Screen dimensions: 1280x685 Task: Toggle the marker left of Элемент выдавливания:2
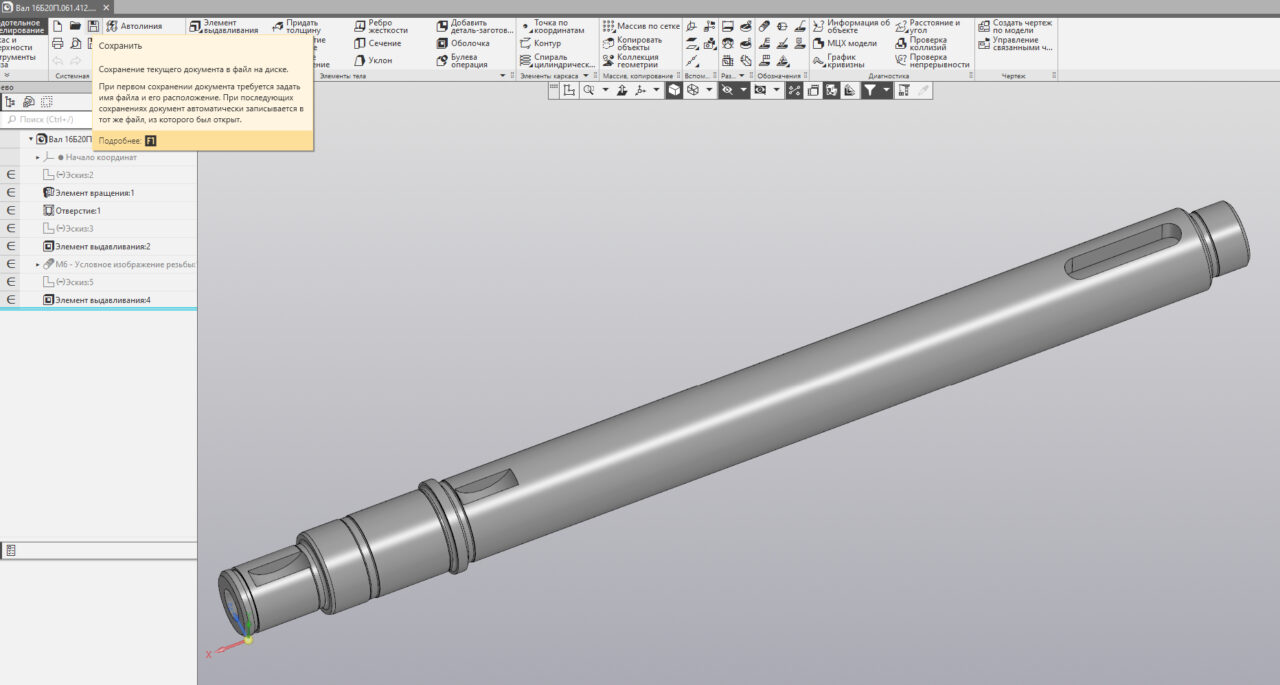coord(12,246)
